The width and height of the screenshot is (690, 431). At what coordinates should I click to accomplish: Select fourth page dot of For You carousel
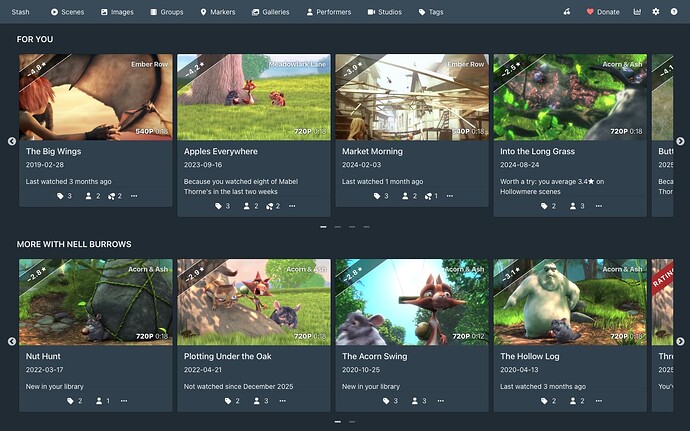[x=366, y=227]
